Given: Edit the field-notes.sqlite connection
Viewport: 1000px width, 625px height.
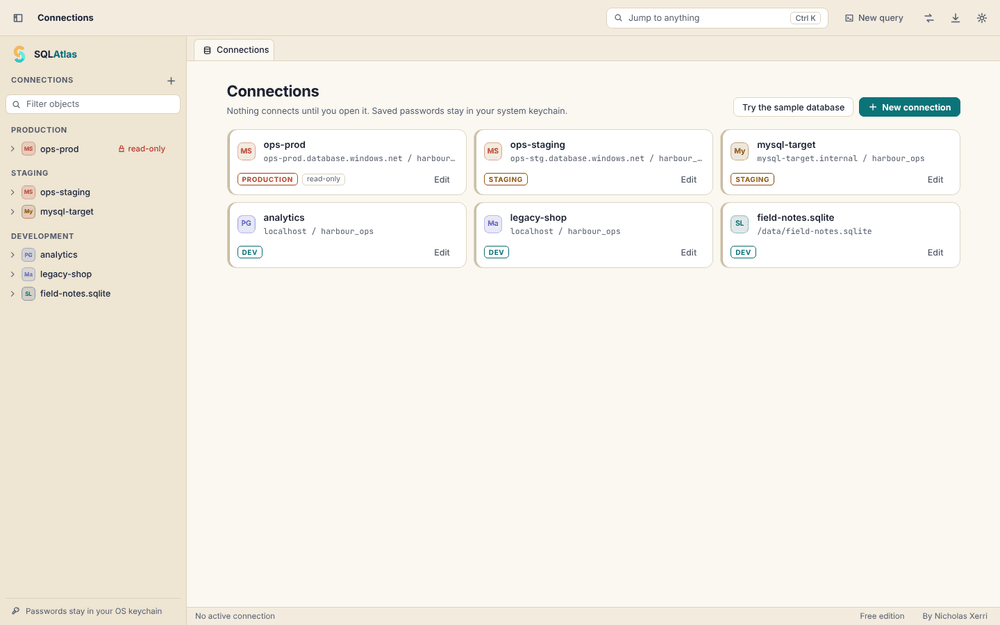Looking at the screenshot, I should (935, 253).
